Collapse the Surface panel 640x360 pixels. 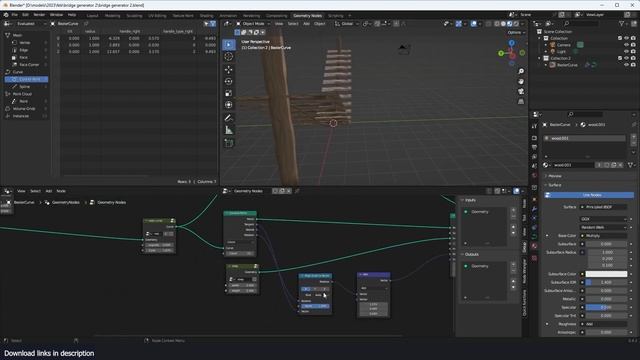click(554, 185)
